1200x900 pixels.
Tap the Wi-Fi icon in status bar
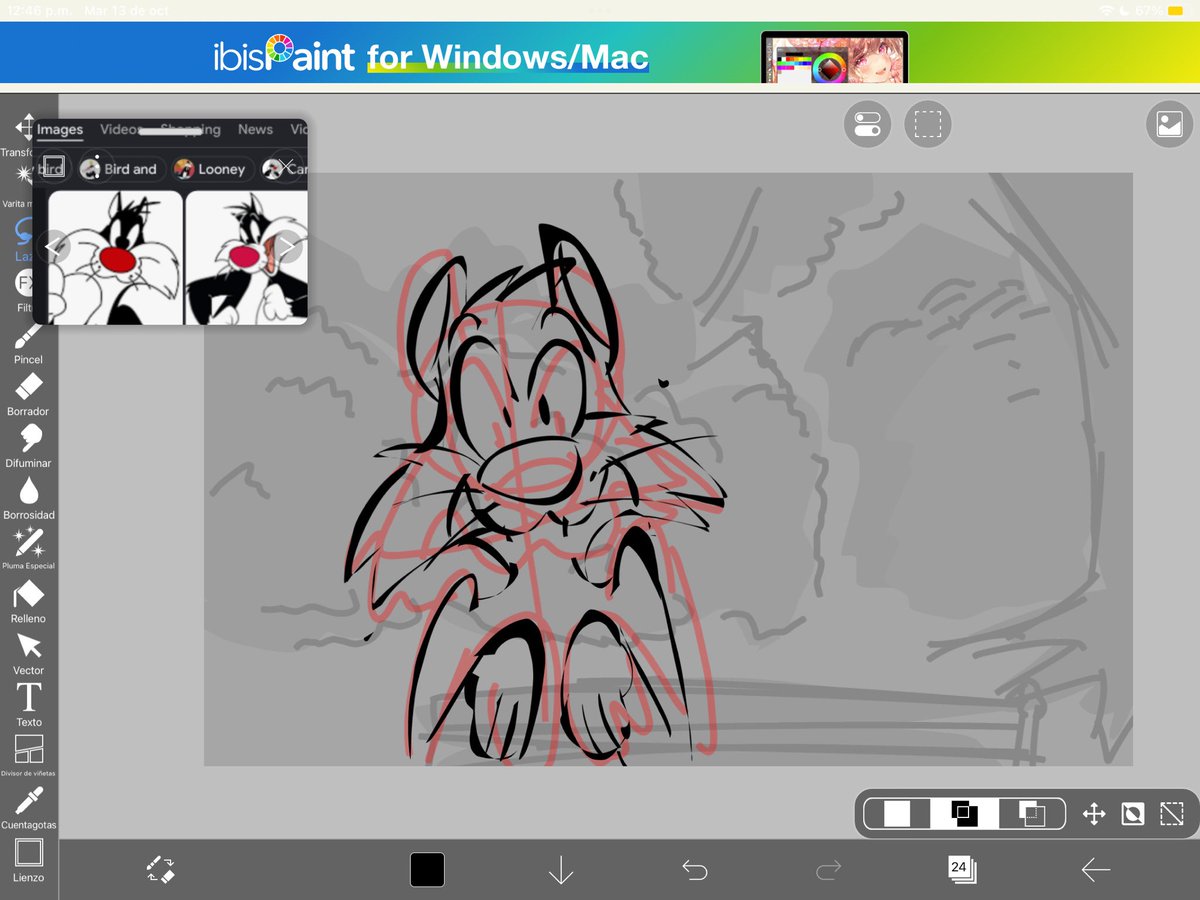tap(1106, 10)
